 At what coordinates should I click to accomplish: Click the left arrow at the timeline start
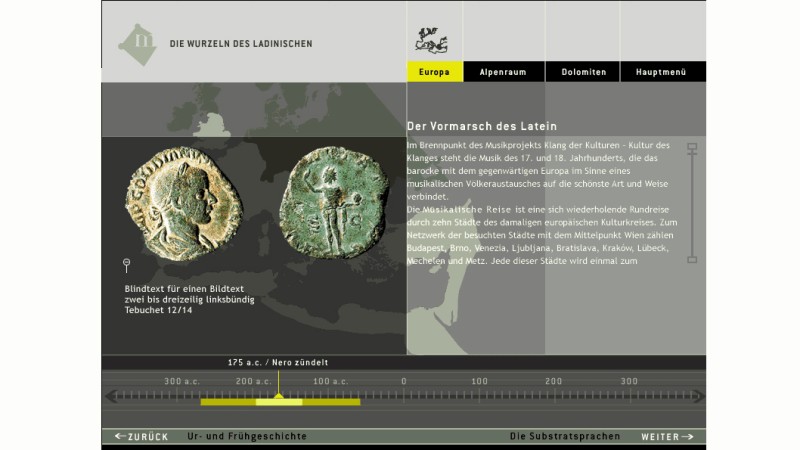coord(110,397)
